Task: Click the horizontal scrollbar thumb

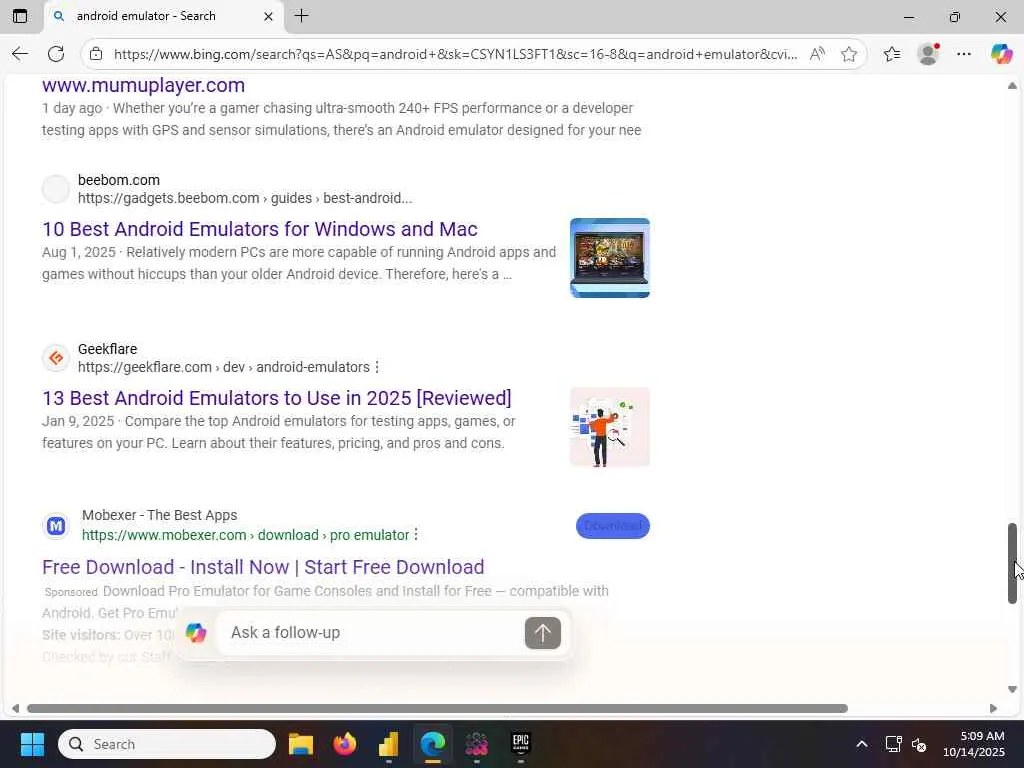Action: [437, 709]
